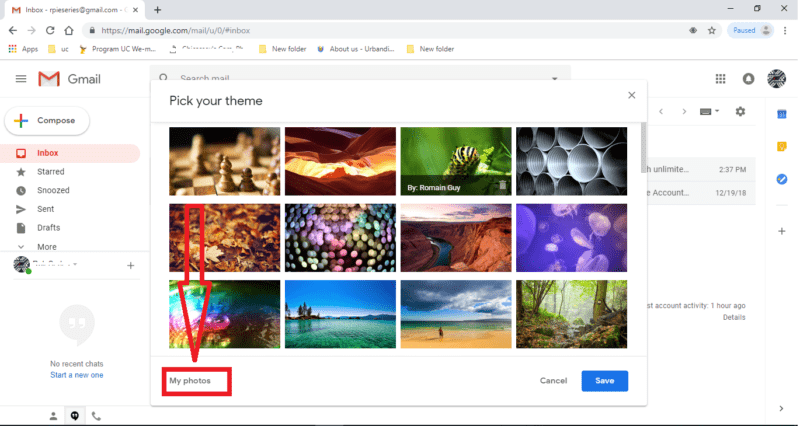Screen dimensions: 800x426
Task: Reload the page with the refresh icon
Action: point(50,31)
